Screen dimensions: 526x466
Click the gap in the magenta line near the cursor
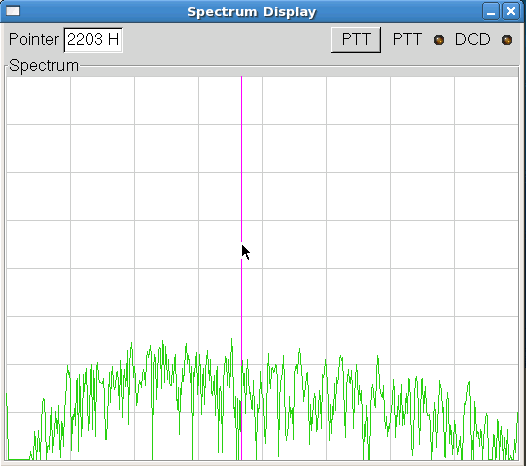click(242, 250)
